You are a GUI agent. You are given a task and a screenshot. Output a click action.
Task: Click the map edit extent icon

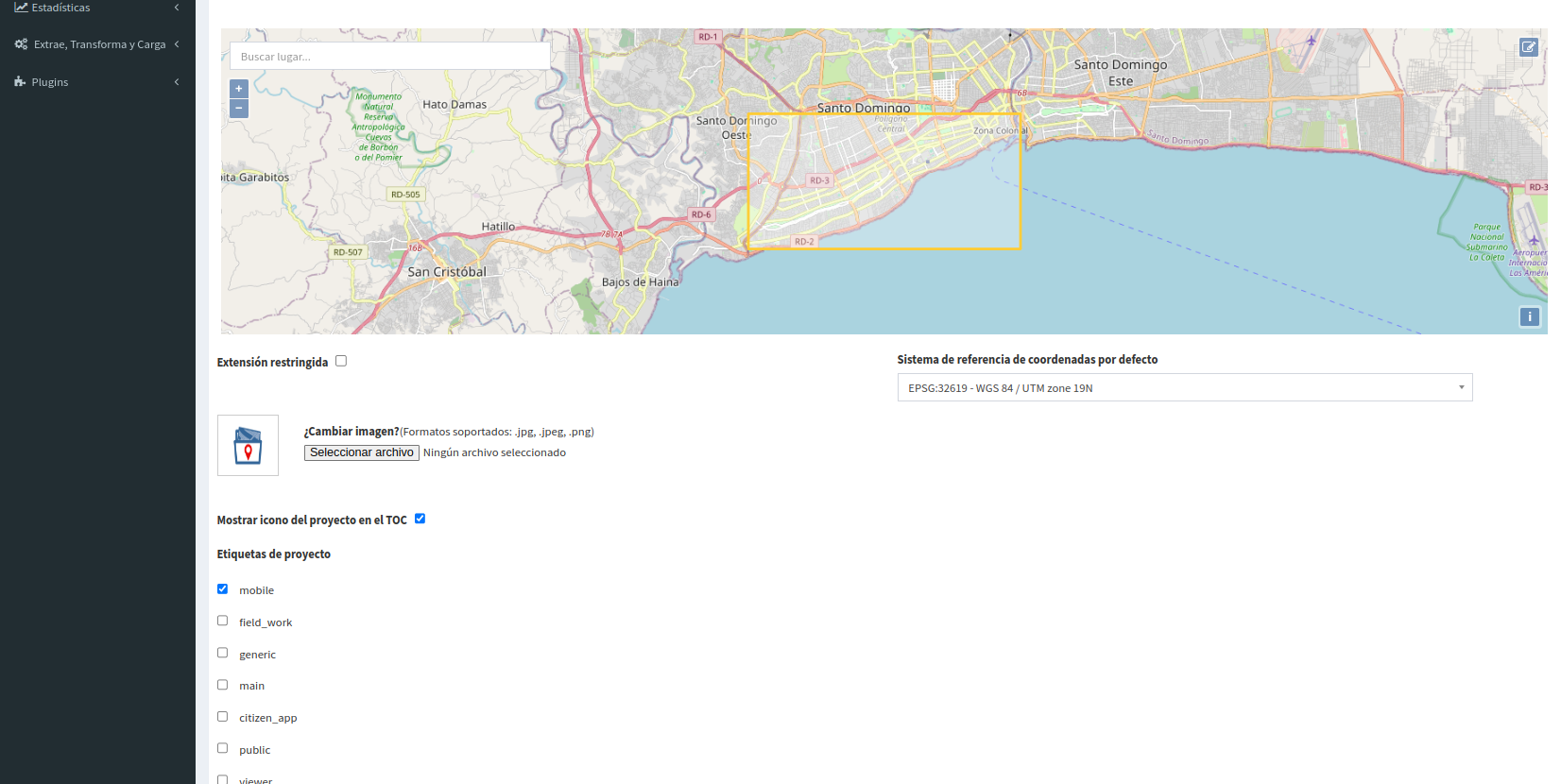(1529, 47)
